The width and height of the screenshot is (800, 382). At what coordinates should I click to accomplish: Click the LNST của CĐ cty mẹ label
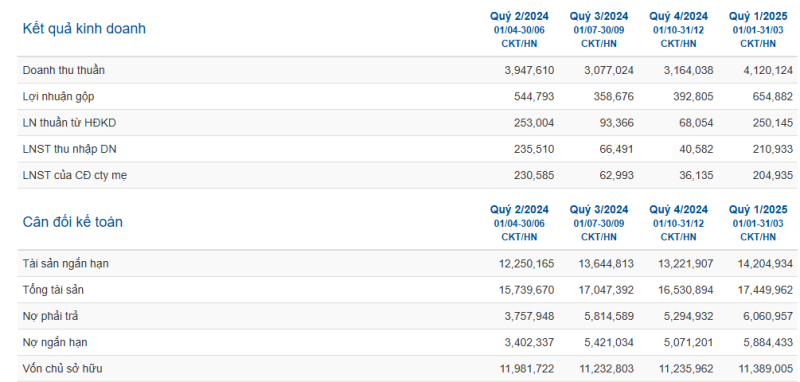point(75,175)
